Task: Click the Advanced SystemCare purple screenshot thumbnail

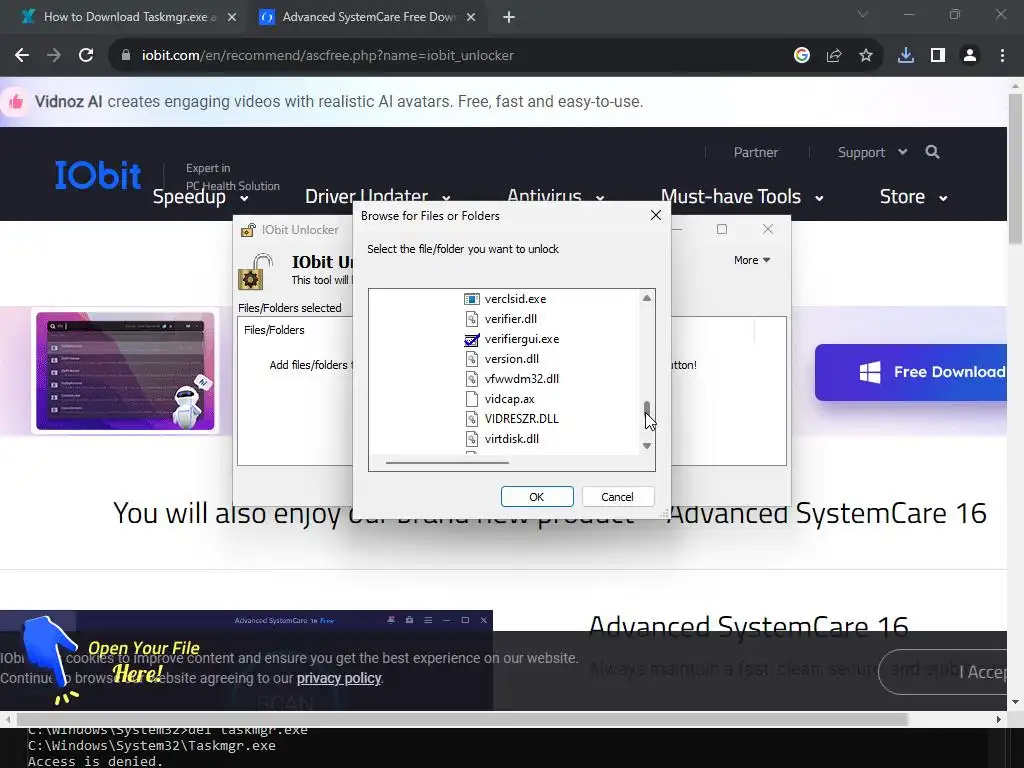Action: tap(125, 371)
